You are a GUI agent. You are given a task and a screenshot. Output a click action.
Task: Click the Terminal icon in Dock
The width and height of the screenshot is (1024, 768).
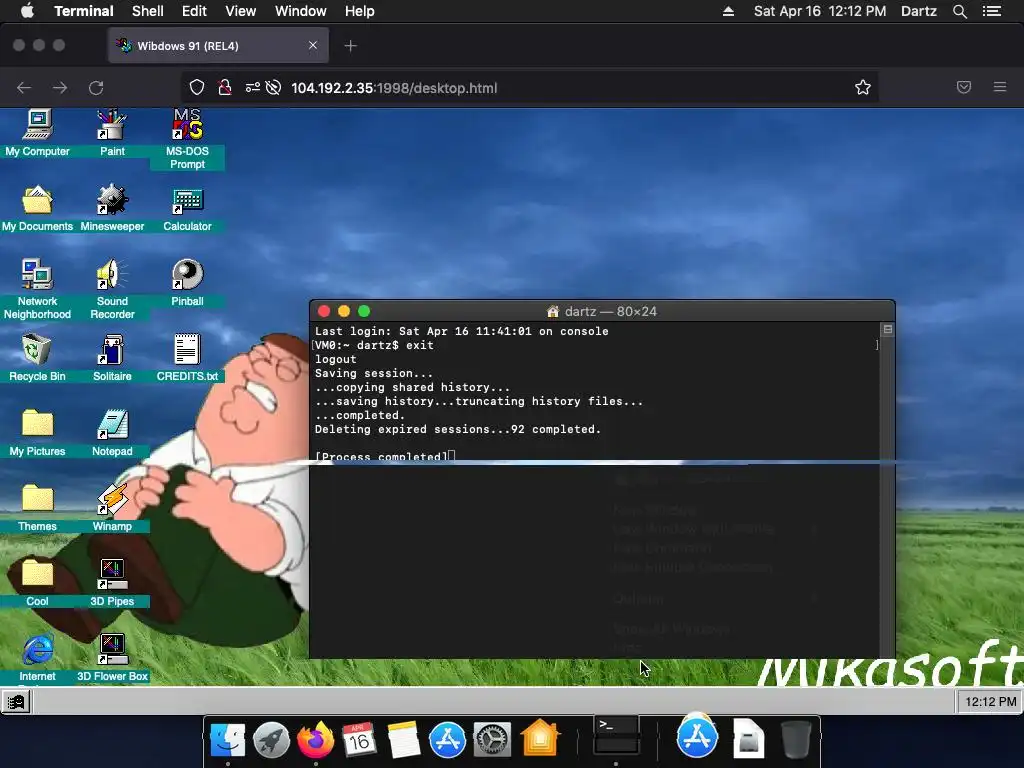[x=616, y=735]
